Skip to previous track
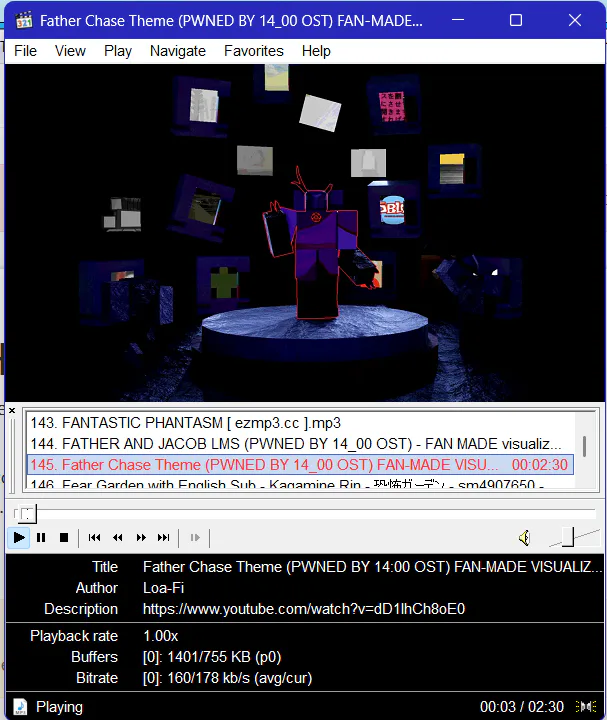 pyautogui.click(x=95, y=537)
